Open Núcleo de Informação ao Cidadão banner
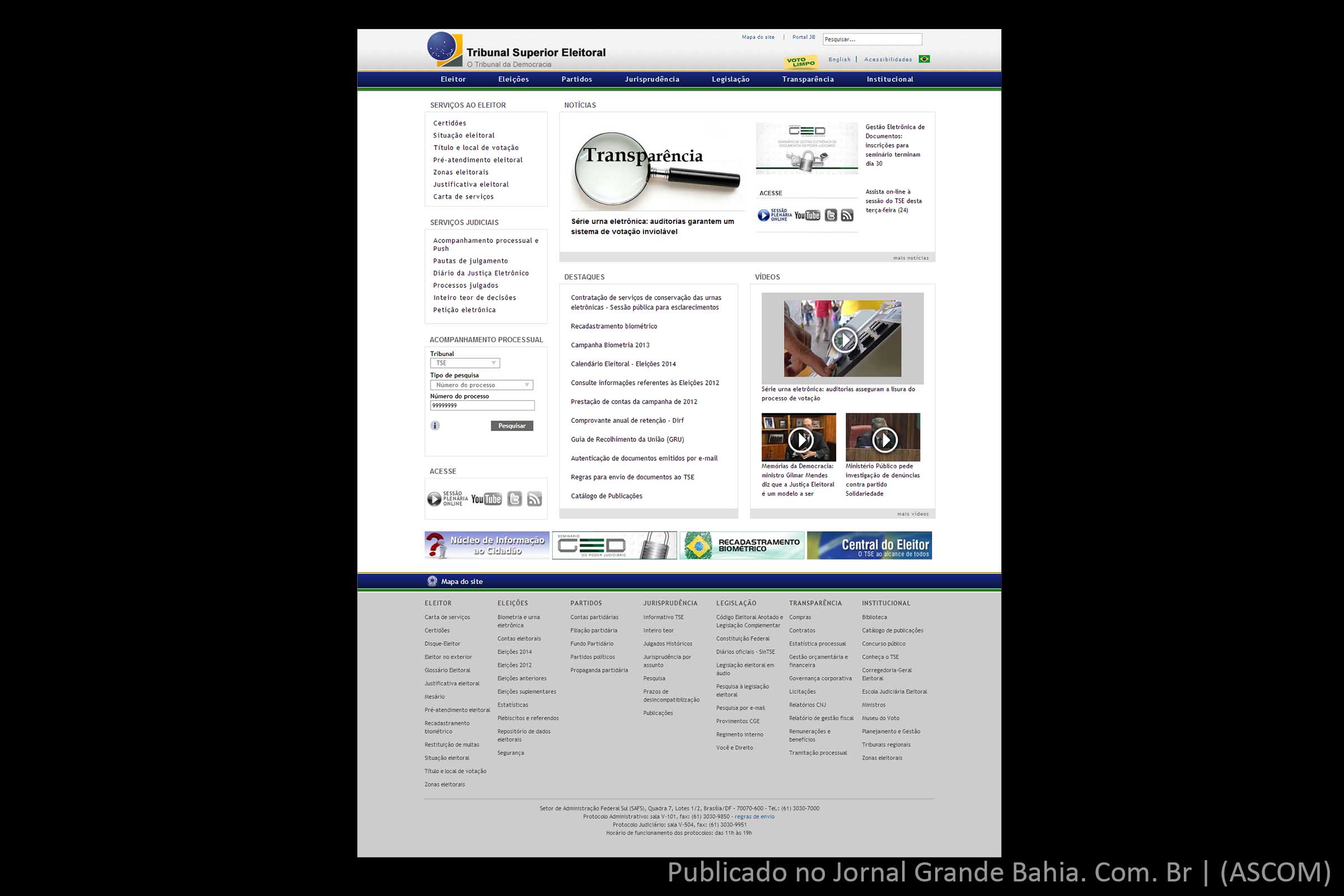This screenshot has height=896, width=1344. click(x=487, y=545)
